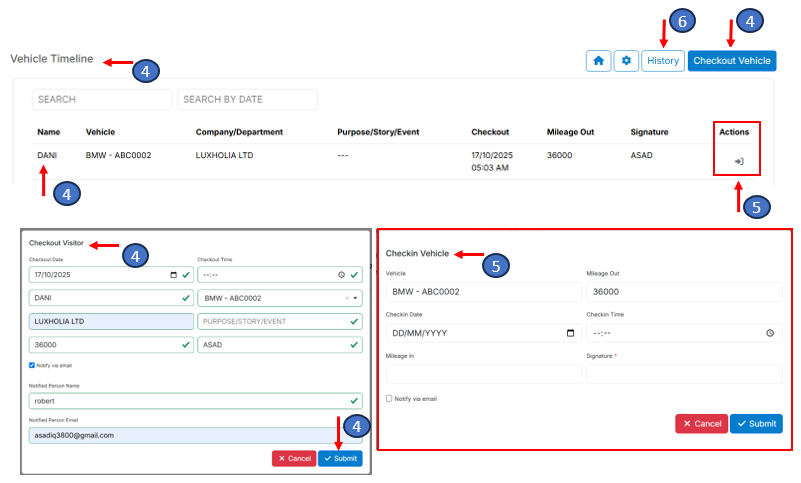Uncheck Notify via email in Checkout Visitor form
This screenshot has width=801, height=483.
coord(32,365)
